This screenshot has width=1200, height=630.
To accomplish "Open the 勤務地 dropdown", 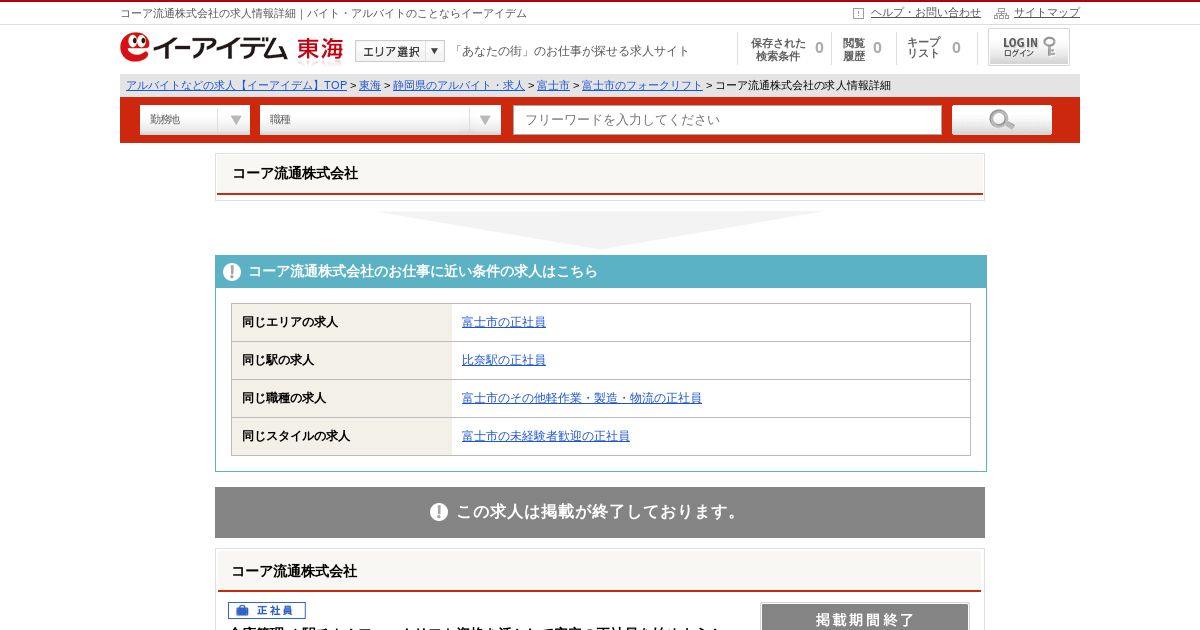I will (x=195, y=120).
